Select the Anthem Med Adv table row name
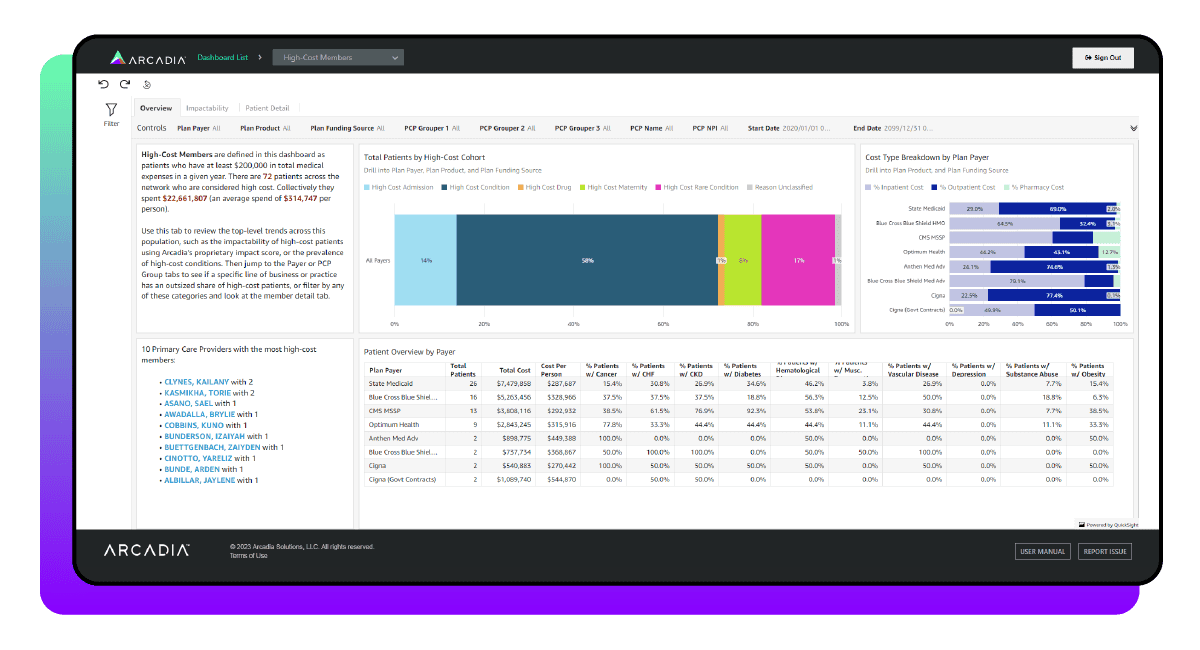Image resolution: width=1200 pixels, height=650 pixels. pyautogui.click(x=393, y=438)
